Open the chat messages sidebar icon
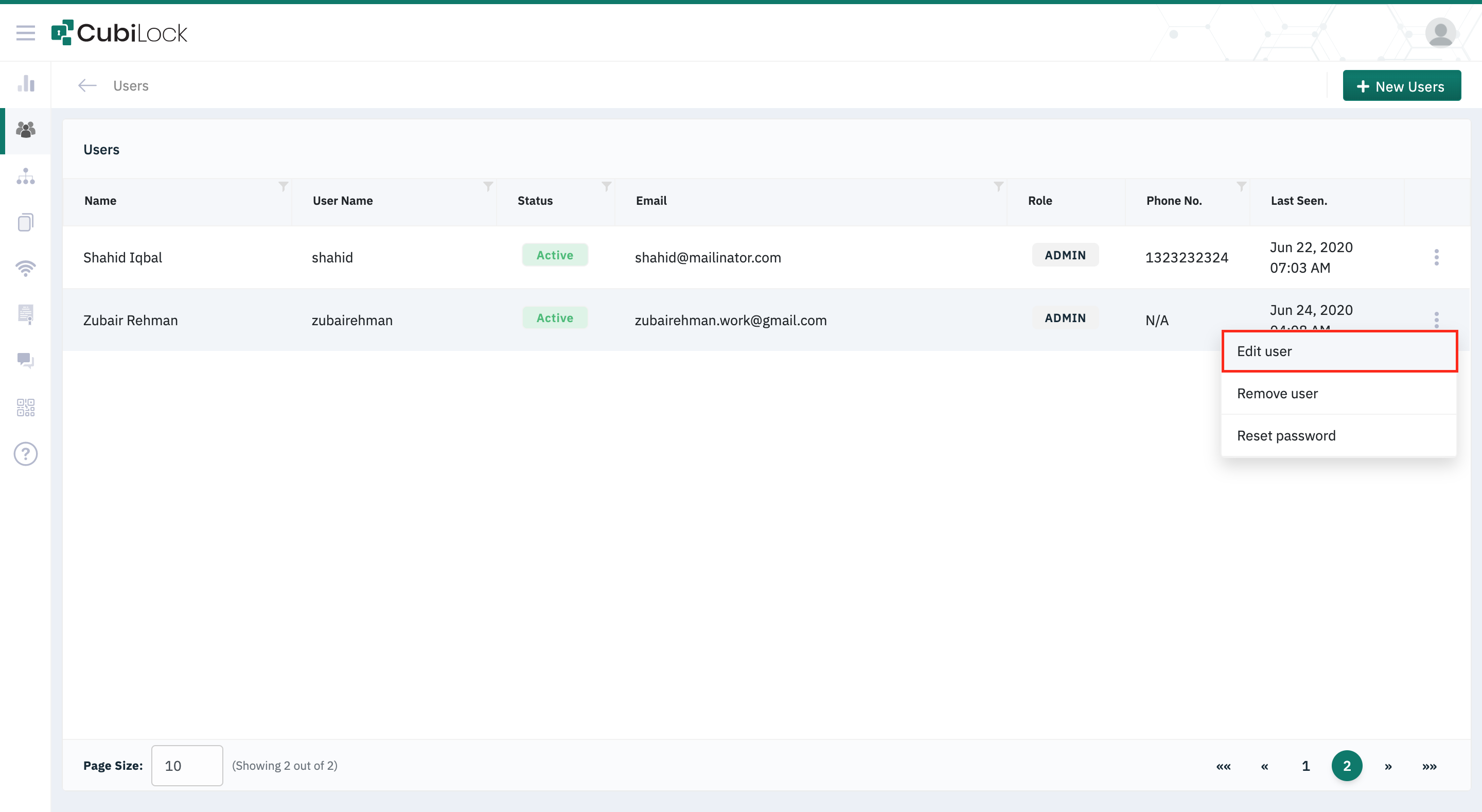The height and width of the screenshot is (812, 1482). [25, 361]
